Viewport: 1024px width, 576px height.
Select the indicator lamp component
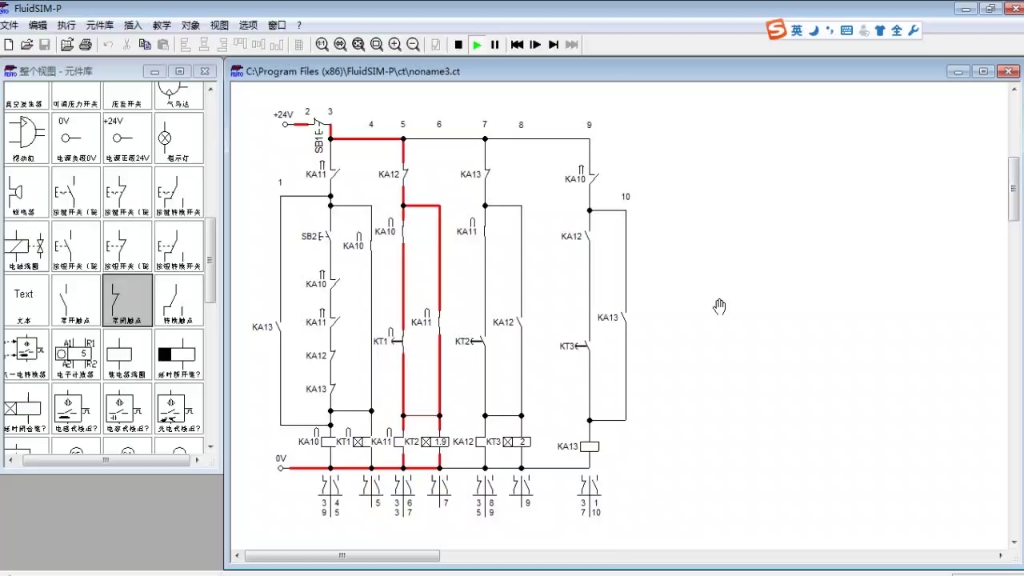pos(178,138)
